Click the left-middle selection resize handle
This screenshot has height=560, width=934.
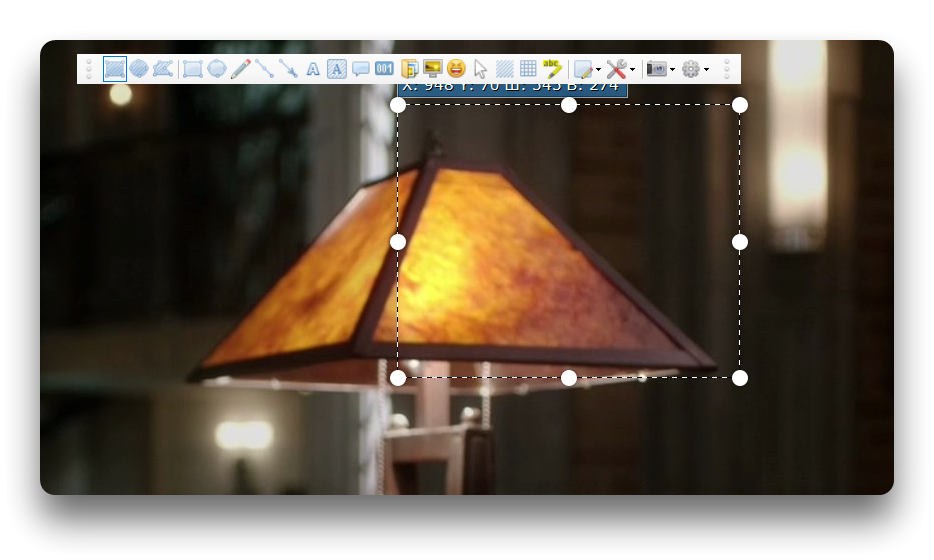[398, 242]
